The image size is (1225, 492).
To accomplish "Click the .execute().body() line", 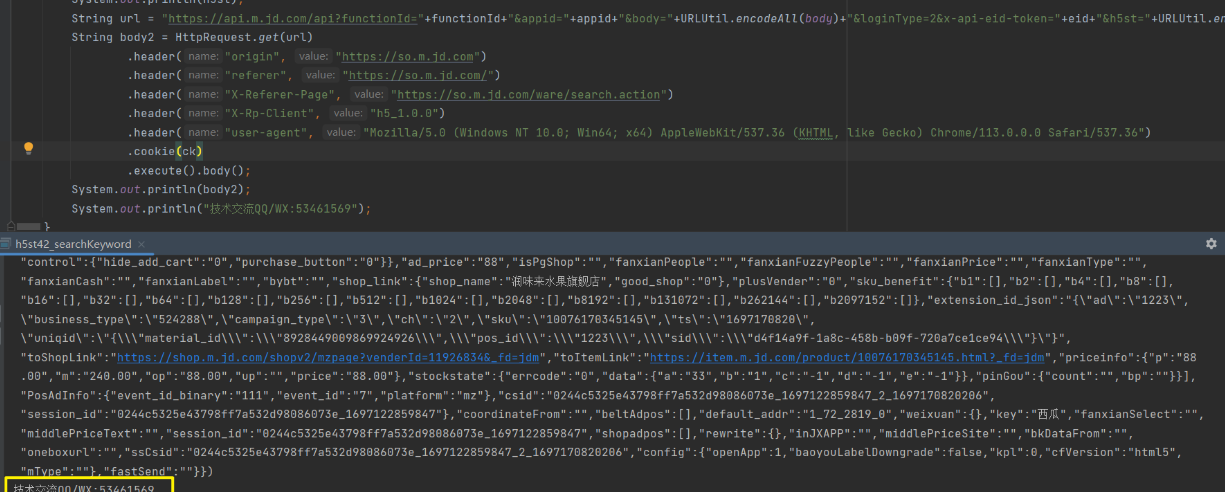I will 188,170.
